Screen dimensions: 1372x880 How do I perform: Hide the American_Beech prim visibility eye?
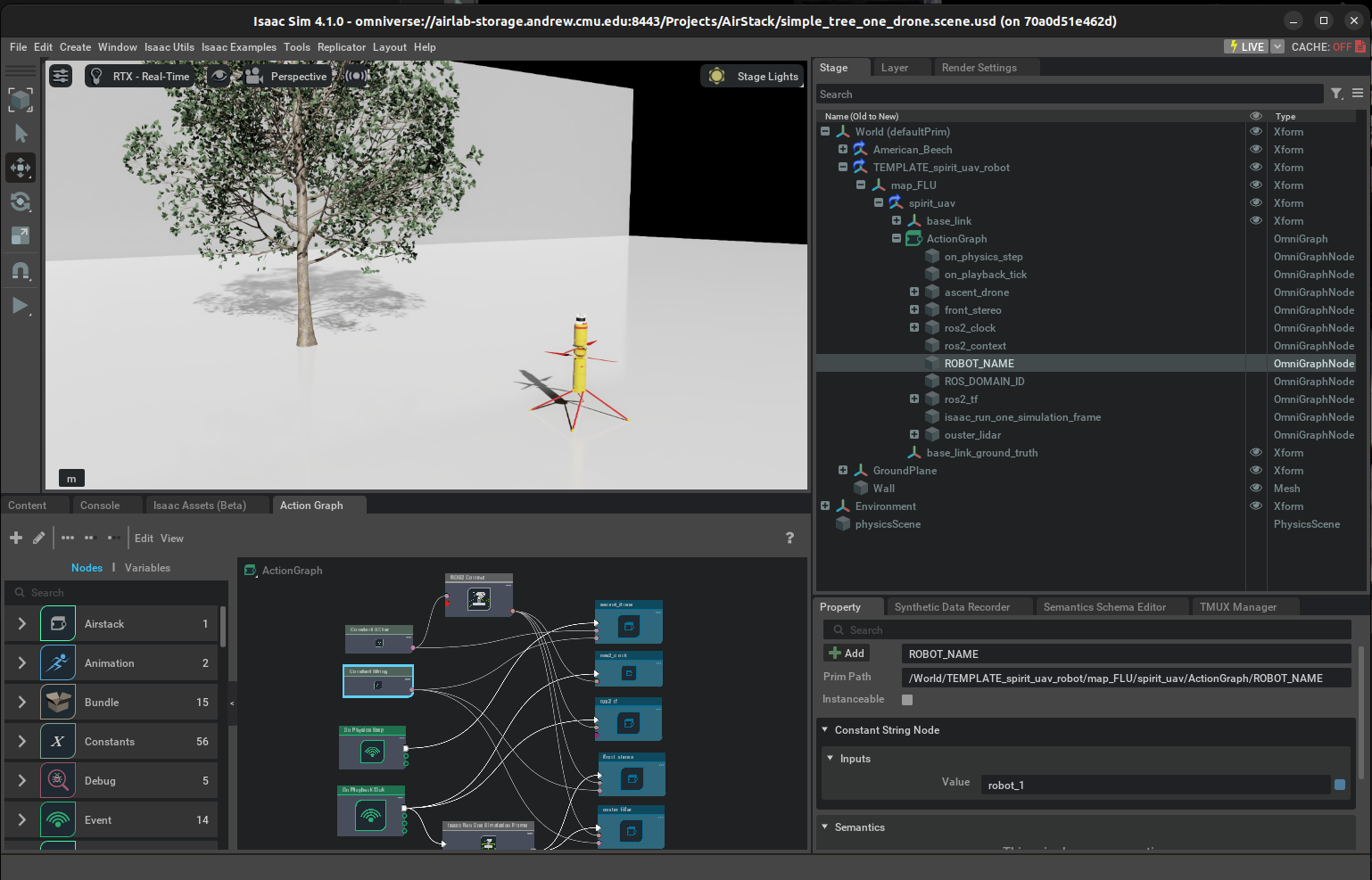tap(1255, 150)
